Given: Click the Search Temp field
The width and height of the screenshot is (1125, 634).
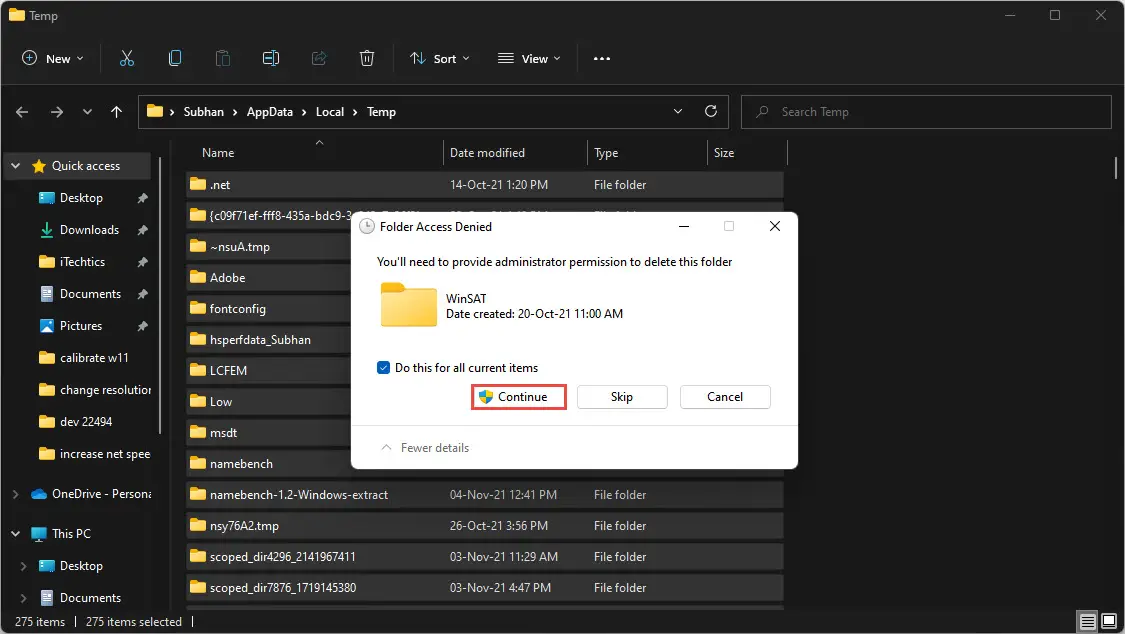Looking at the screenshot, I should pyautogui.click(x=926, y=112).
